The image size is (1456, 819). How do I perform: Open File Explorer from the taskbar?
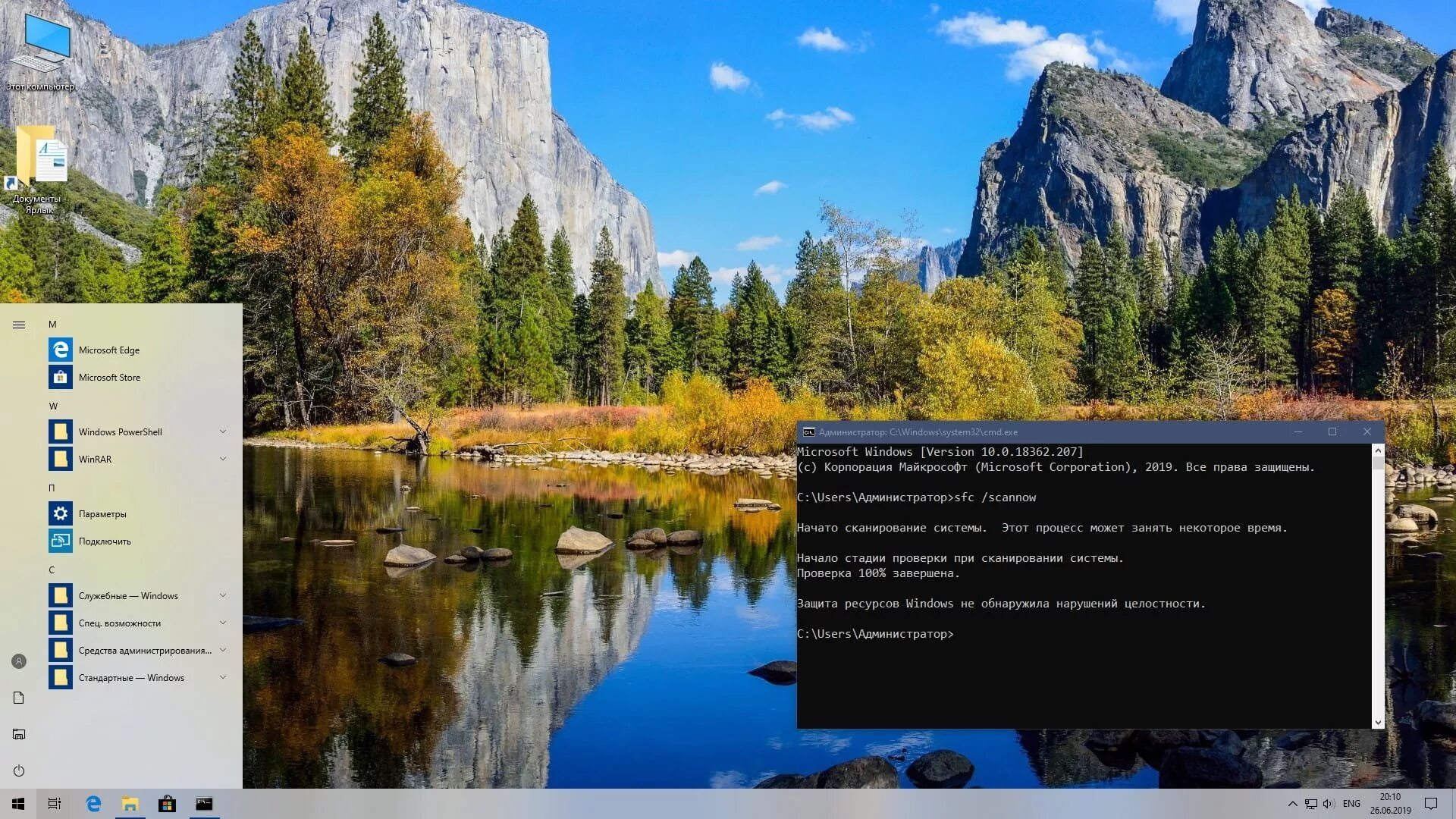click(x=130, y=804)
